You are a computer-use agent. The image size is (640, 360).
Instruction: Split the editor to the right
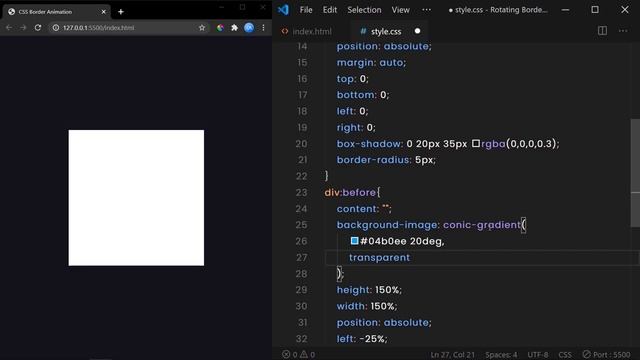click(x=602, y=31)
